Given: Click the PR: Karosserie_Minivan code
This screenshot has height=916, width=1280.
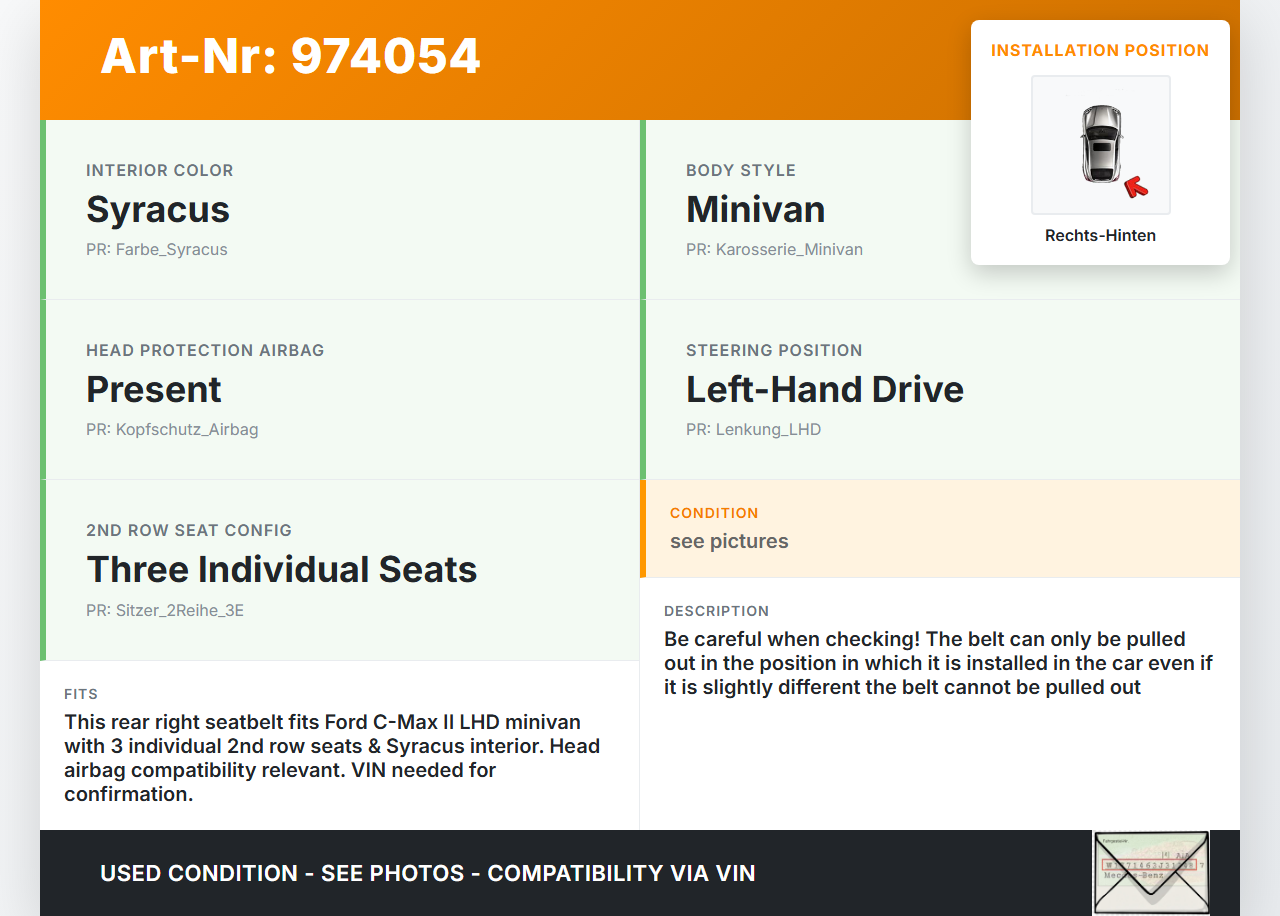Looking at the screenshot, I should coord(774,250).
